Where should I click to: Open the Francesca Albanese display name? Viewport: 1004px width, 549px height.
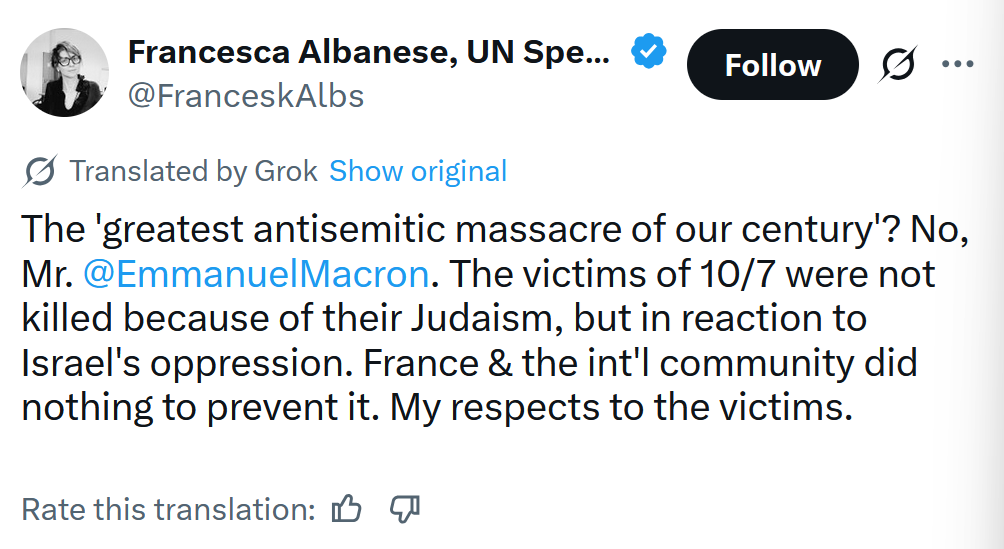pos(368,52)
